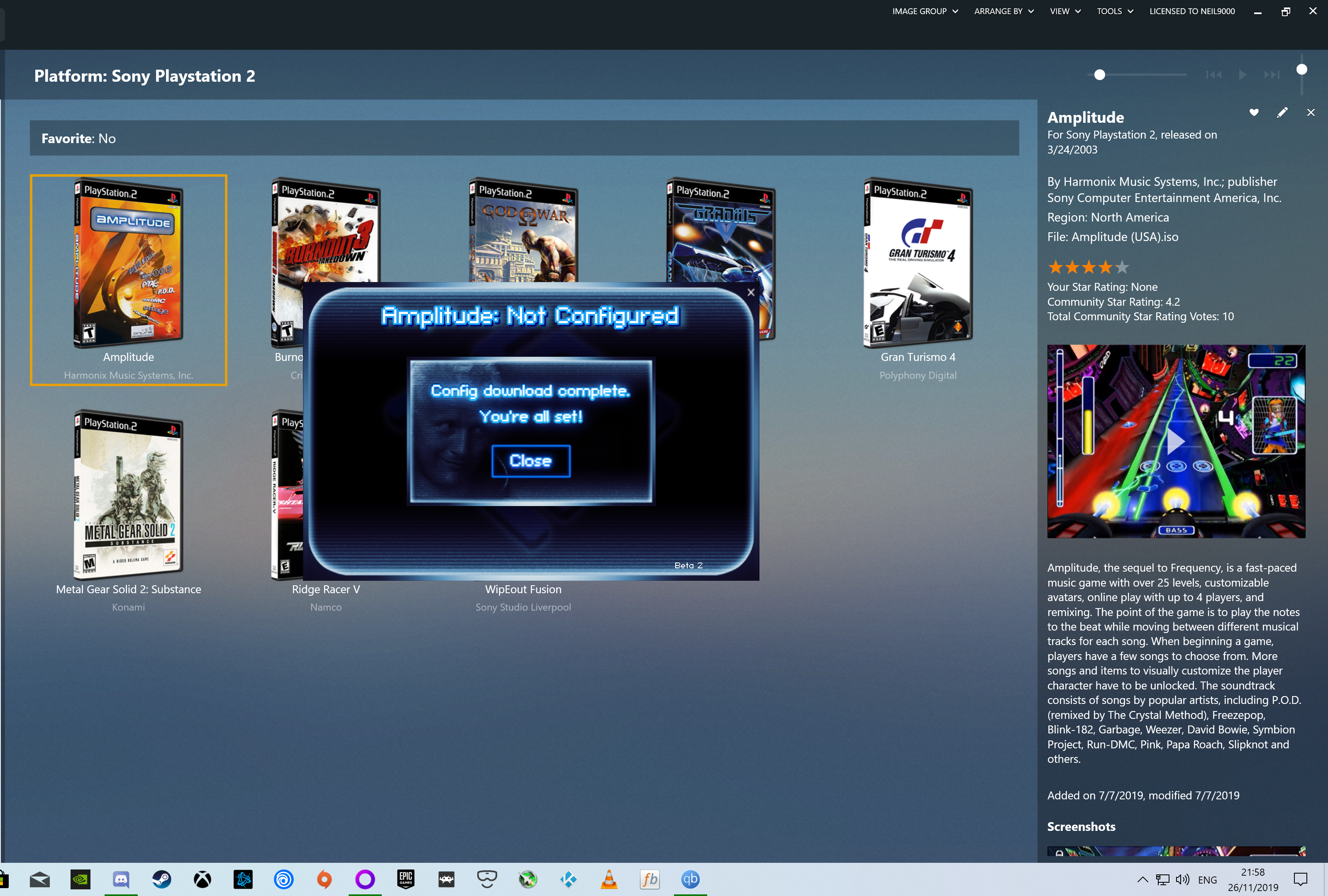
Task: Click the Favorite: No group header
Action: [x=524, y=138]
